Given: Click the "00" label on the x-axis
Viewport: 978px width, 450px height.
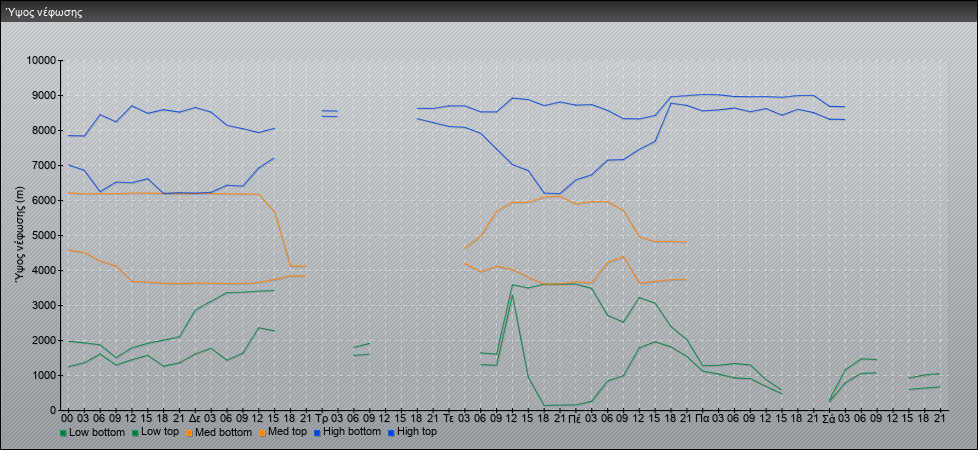Looking at the screenshot, I should coord(68,418).
